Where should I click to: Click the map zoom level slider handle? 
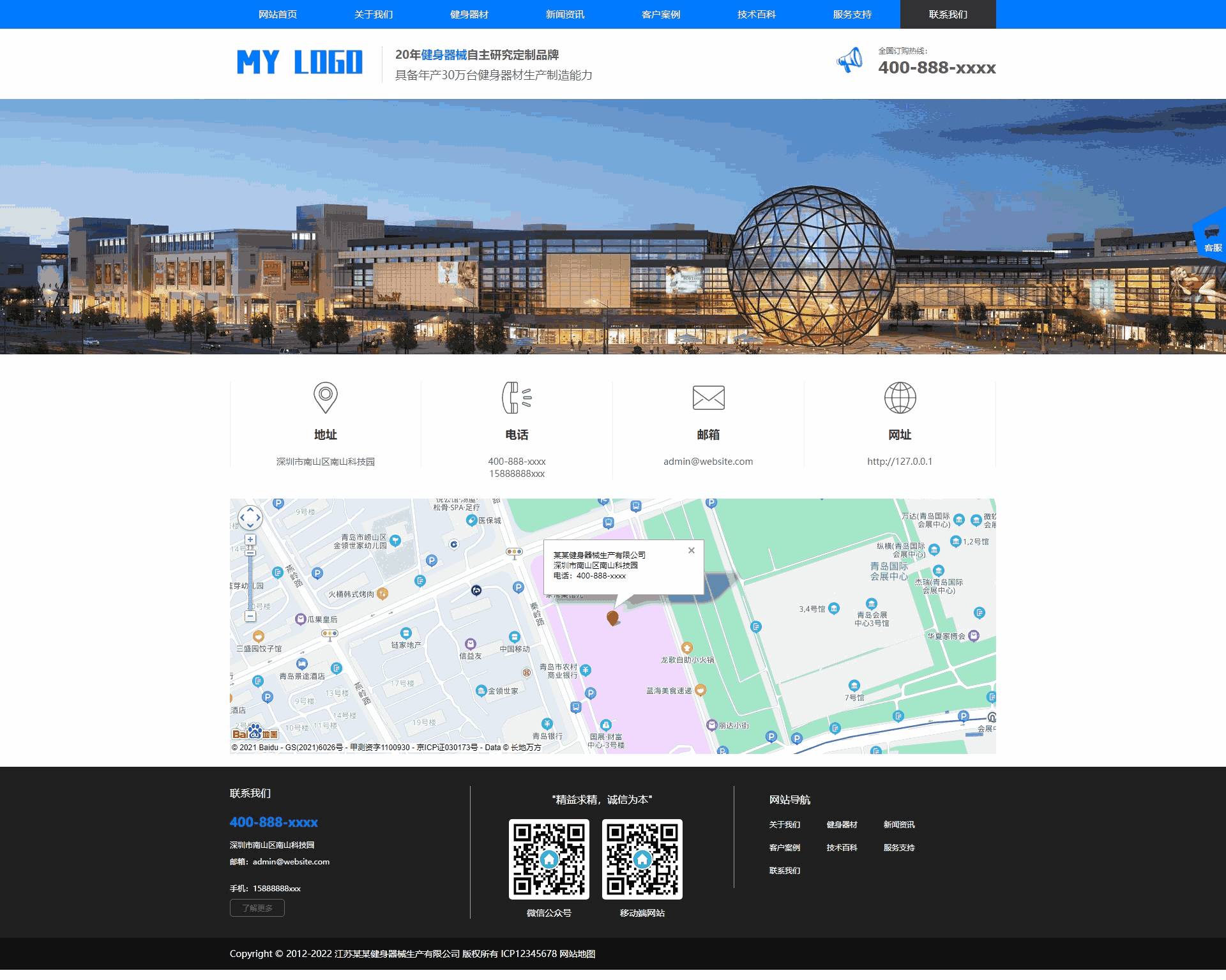pyautogui.click(x=250, y=552)
